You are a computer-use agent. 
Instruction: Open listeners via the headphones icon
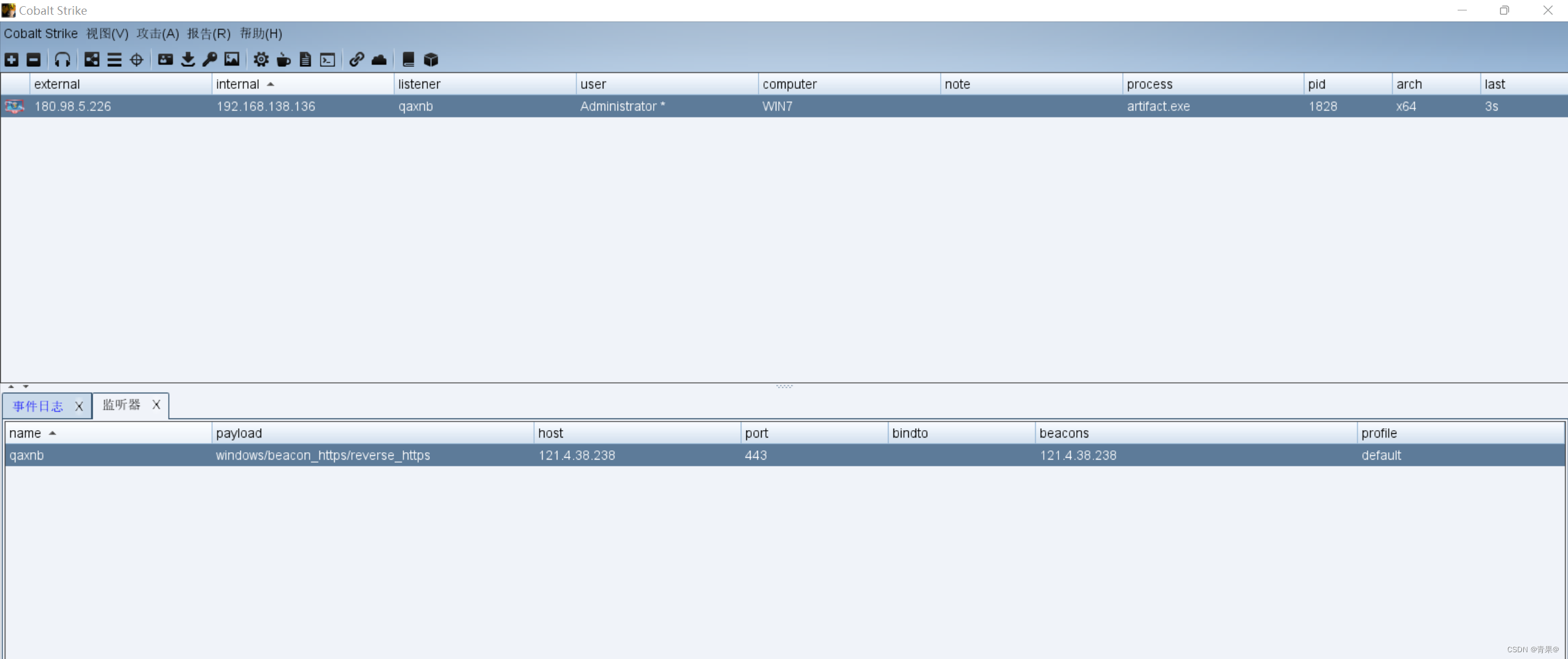click(x=63, y=60)
